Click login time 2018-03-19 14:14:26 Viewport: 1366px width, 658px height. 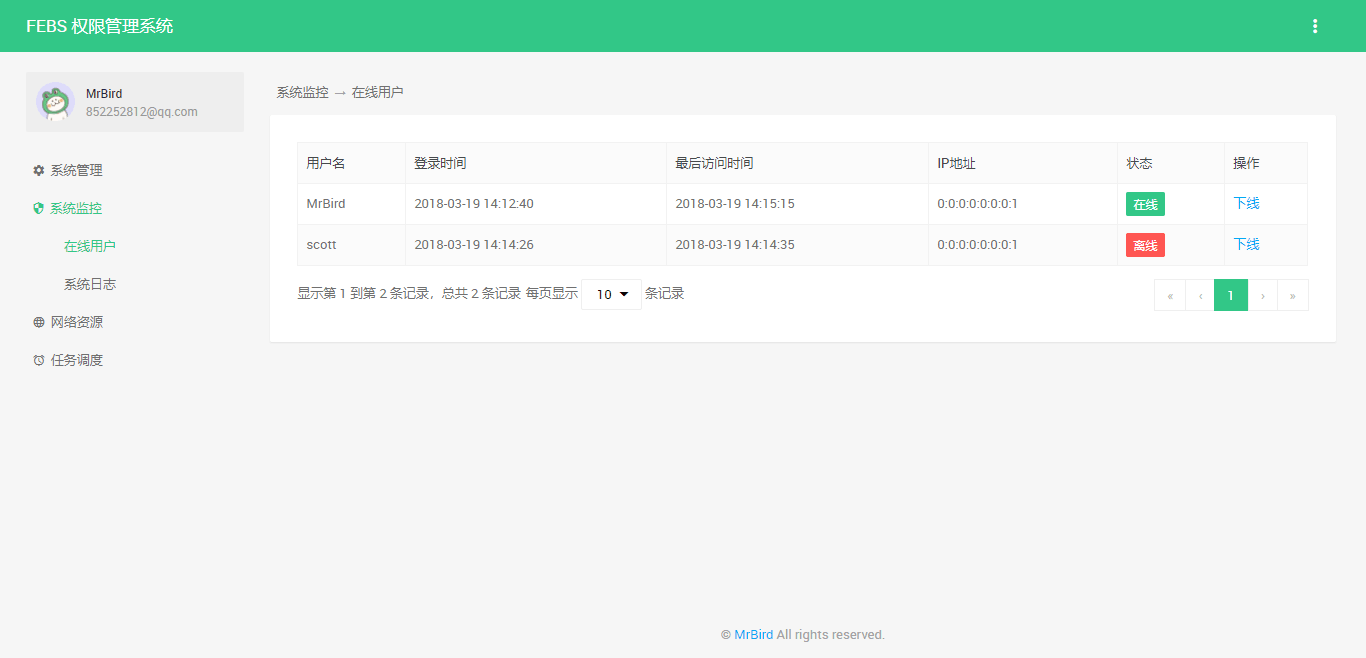coord(474,245)
